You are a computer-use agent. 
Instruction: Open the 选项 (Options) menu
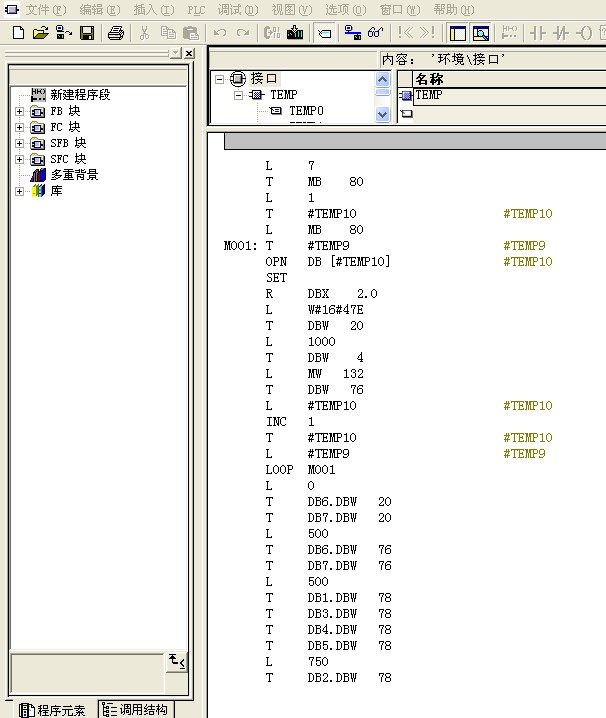coord(346,9)
